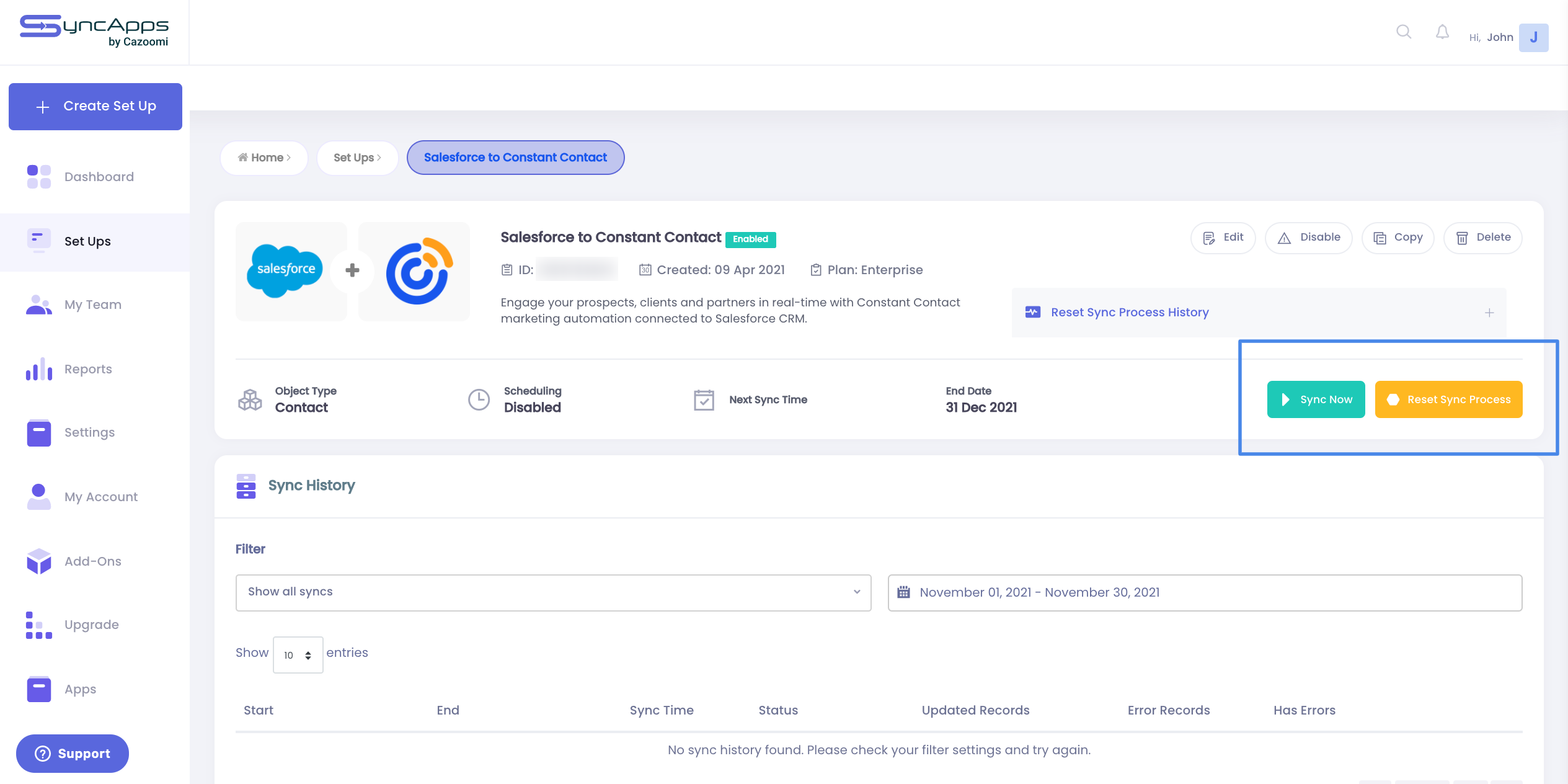Image resolution: width=1568 pixels, height=784 pixels.
Task: Sort by the Start column header
Action: coord(259,711)
